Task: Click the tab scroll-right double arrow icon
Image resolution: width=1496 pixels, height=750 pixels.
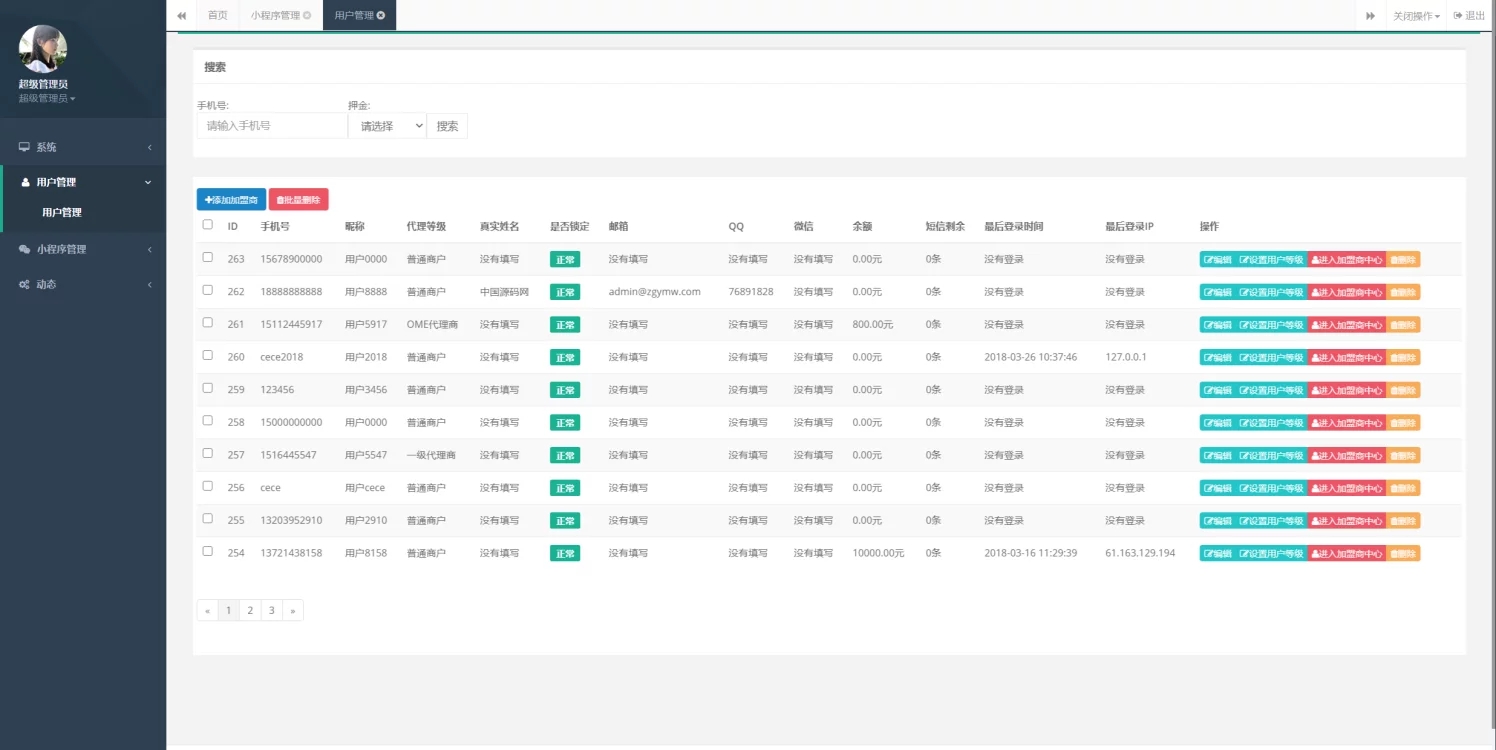Action: [x=1370, y=15]
